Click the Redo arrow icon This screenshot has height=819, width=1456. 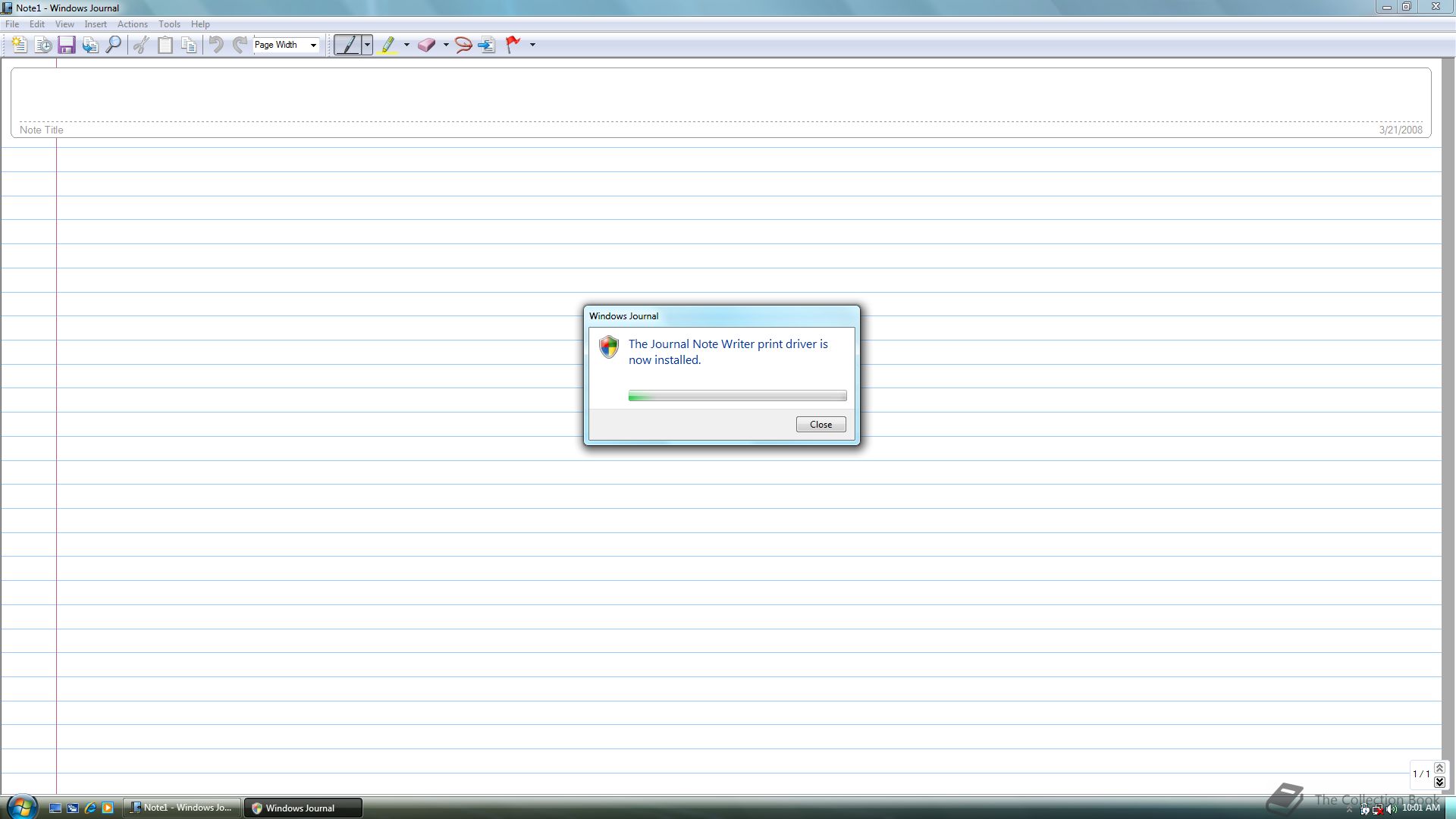pos(240,45)
